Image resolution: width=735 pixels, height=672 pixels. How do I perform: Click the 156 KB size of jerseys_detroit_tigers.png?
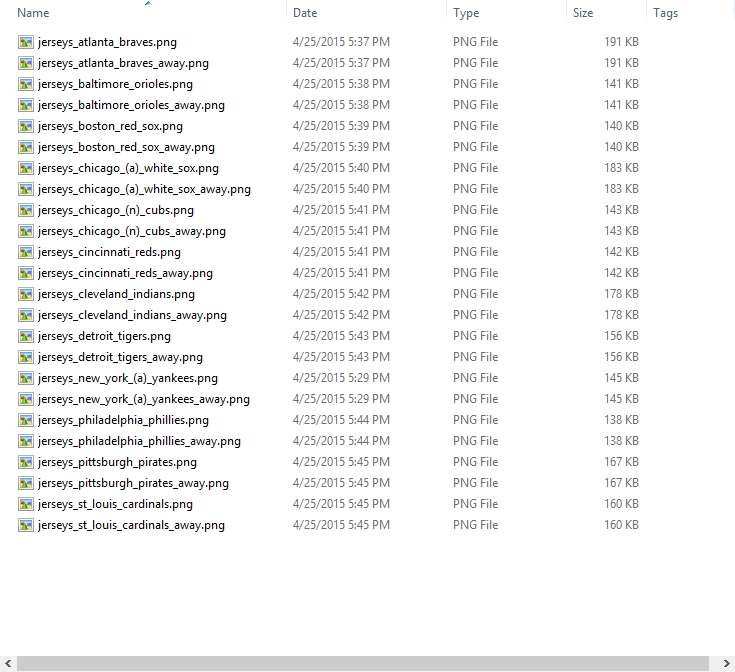click(621, 336)
